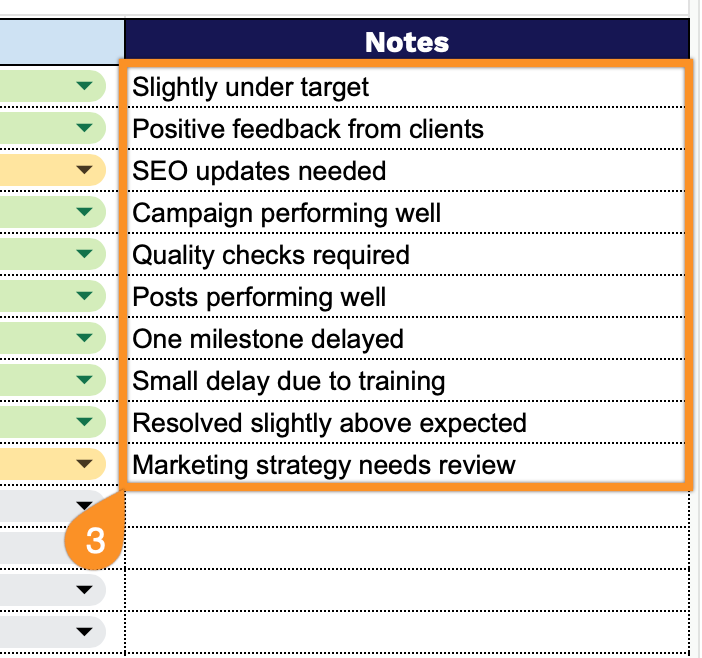
Task: Open the dropdown arrow beside "Campaign performing well"
Action: coord(84,213)
